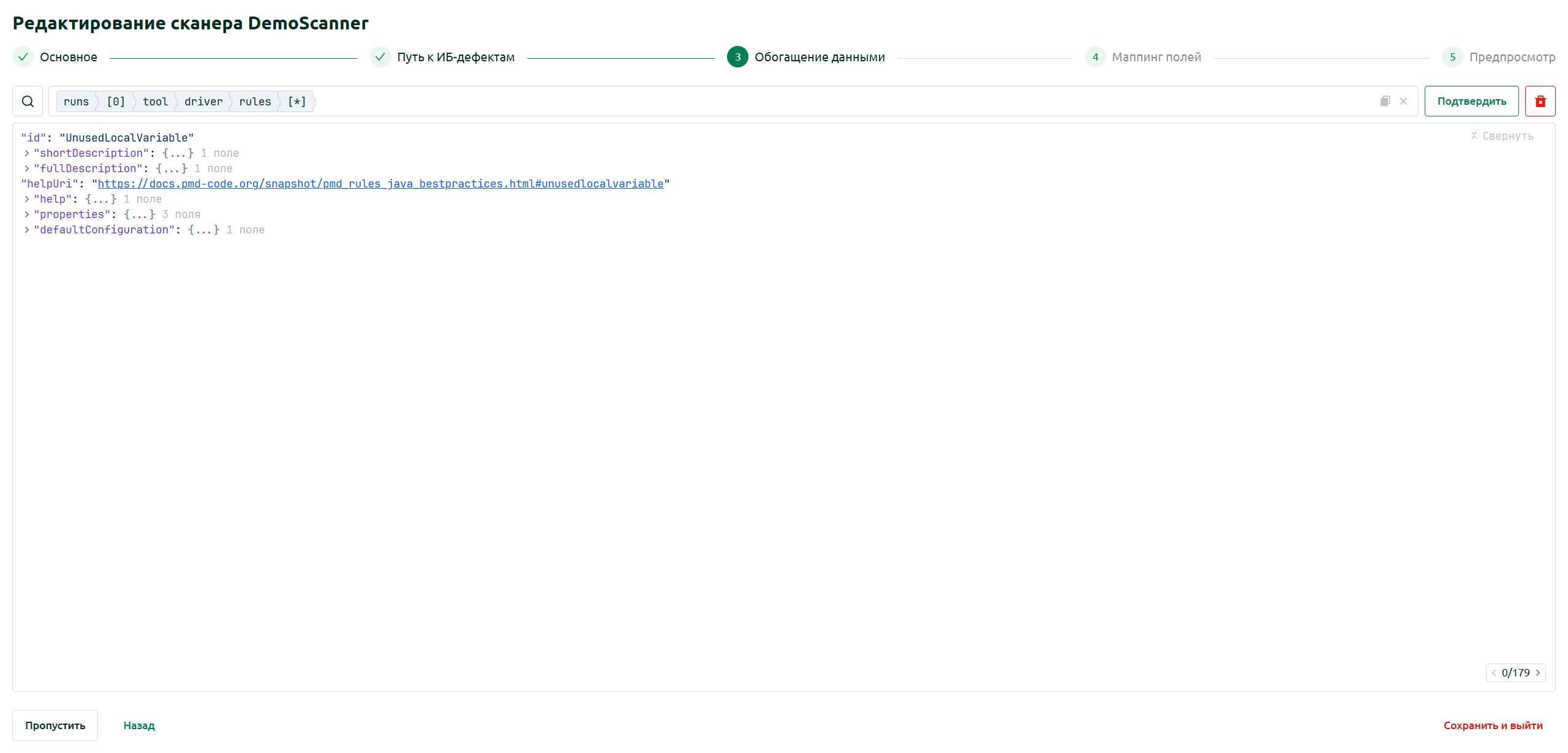1568x753 pixels.
Task: Click the JSON path input field
Action: [x=733, y=101]
